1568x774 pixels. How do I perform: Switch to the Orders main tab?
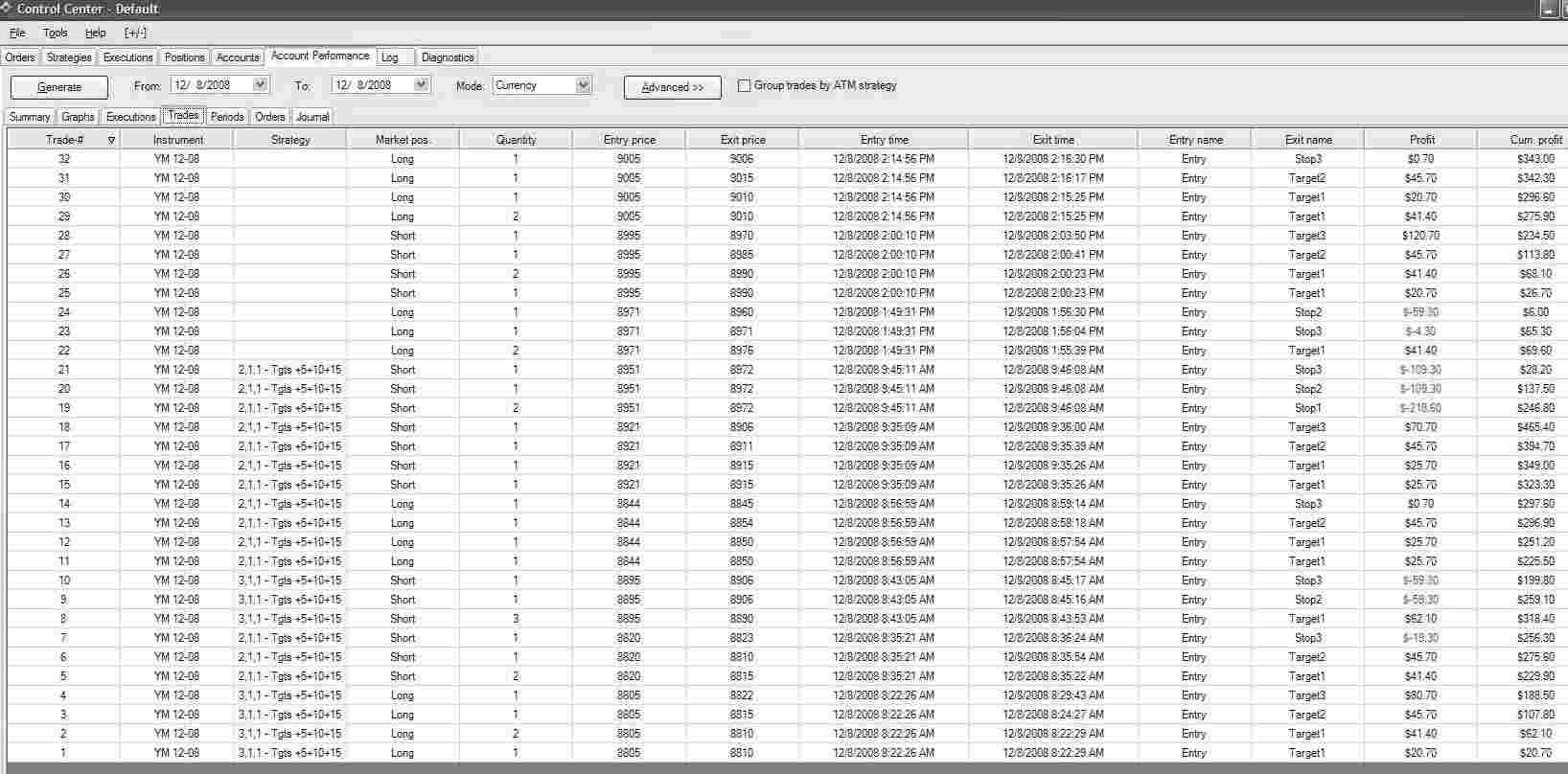click(20, 57)
